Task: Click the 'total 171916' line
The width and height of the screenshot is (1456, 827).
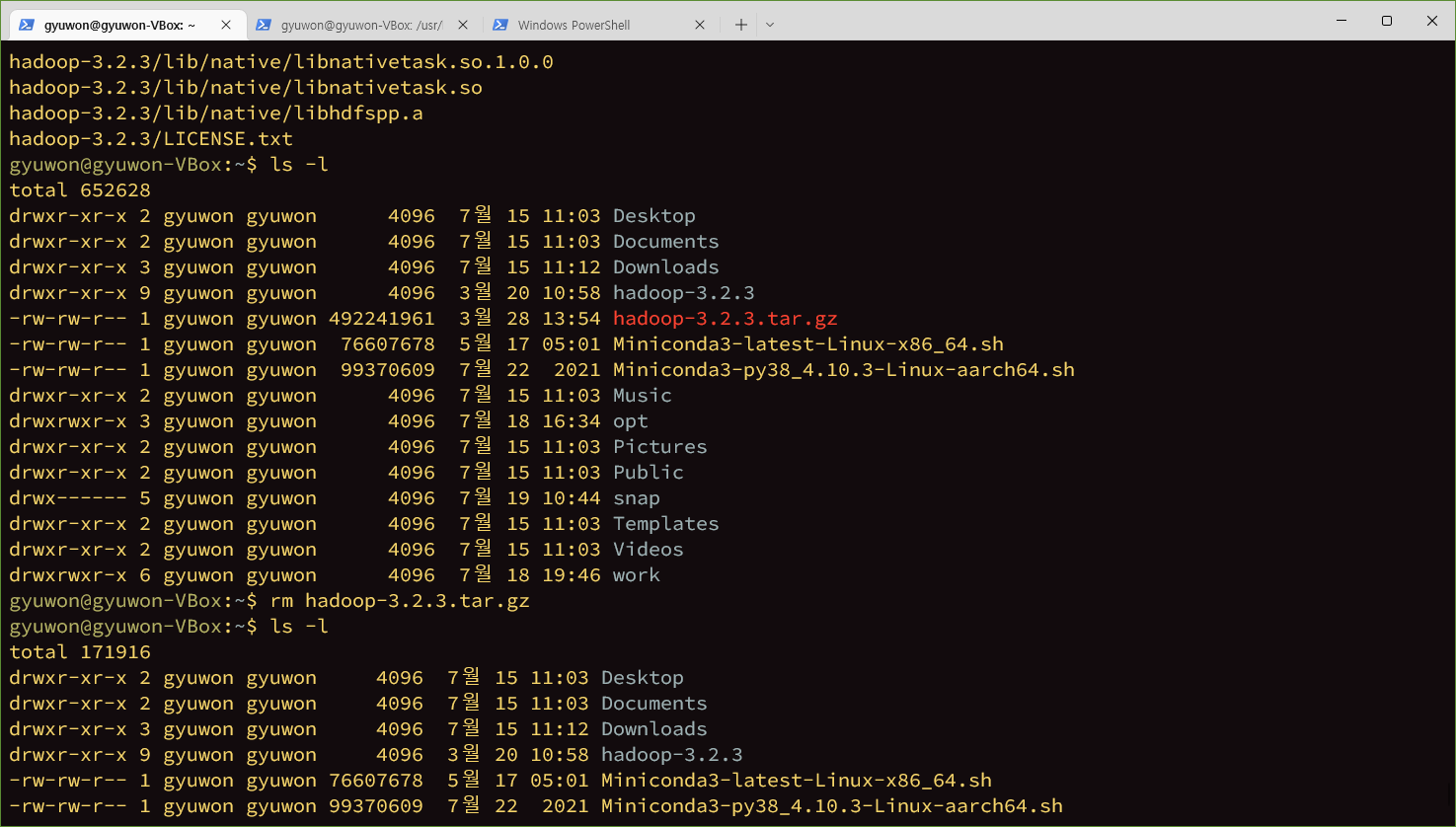Action: (x=80, y=652)
